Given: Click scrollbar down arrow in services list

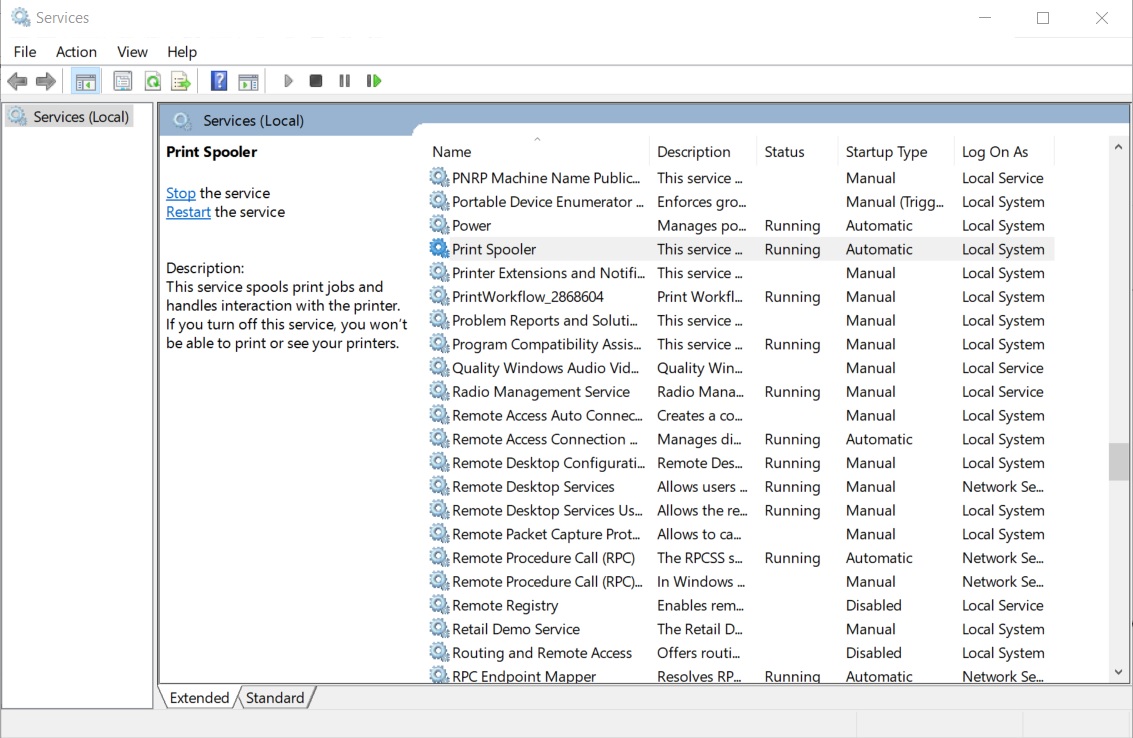Looking at the screenshot, I should click(1118, 672).
